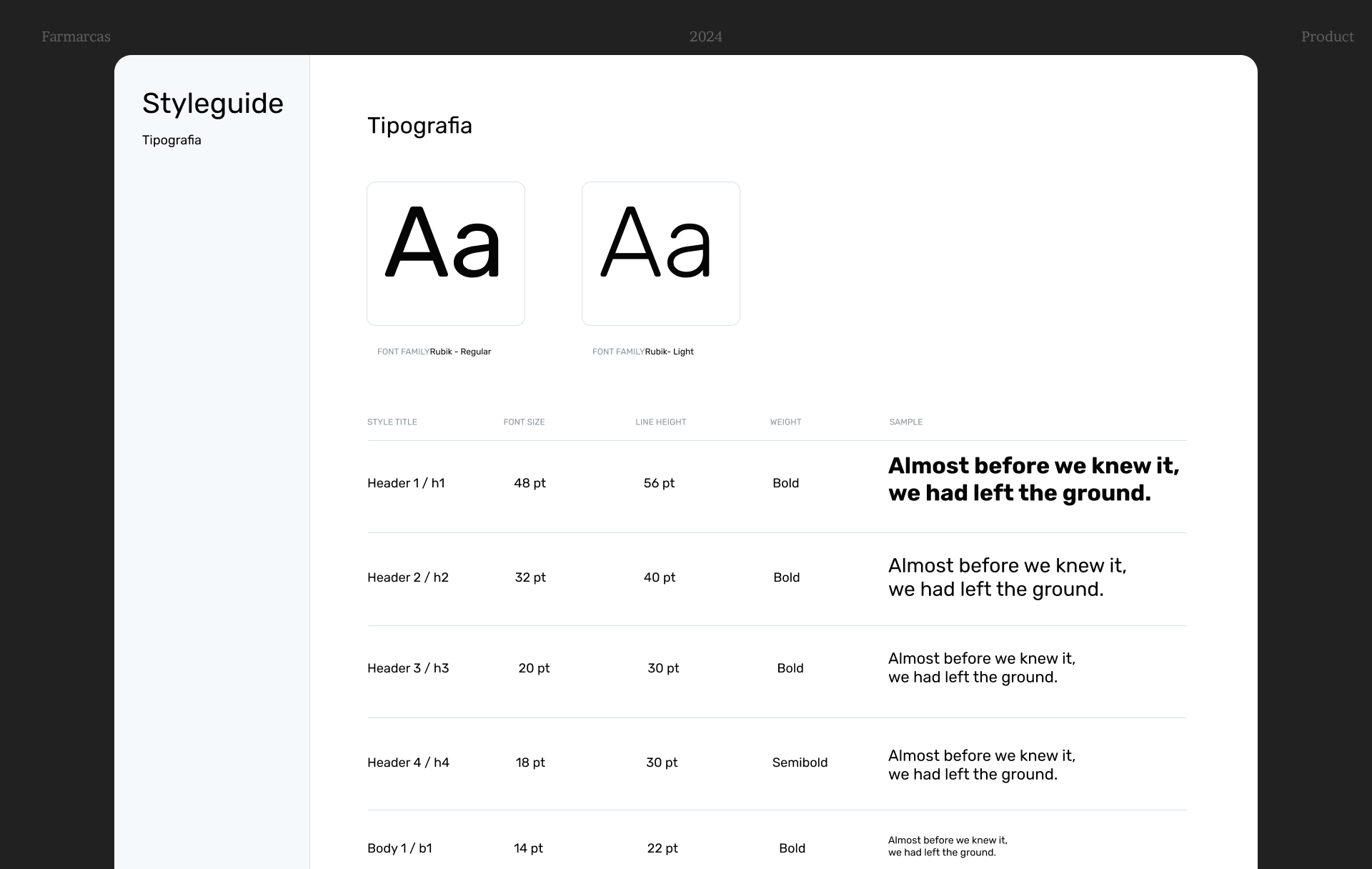Select the Body 1 / b1 row title

tap(399, 848)
